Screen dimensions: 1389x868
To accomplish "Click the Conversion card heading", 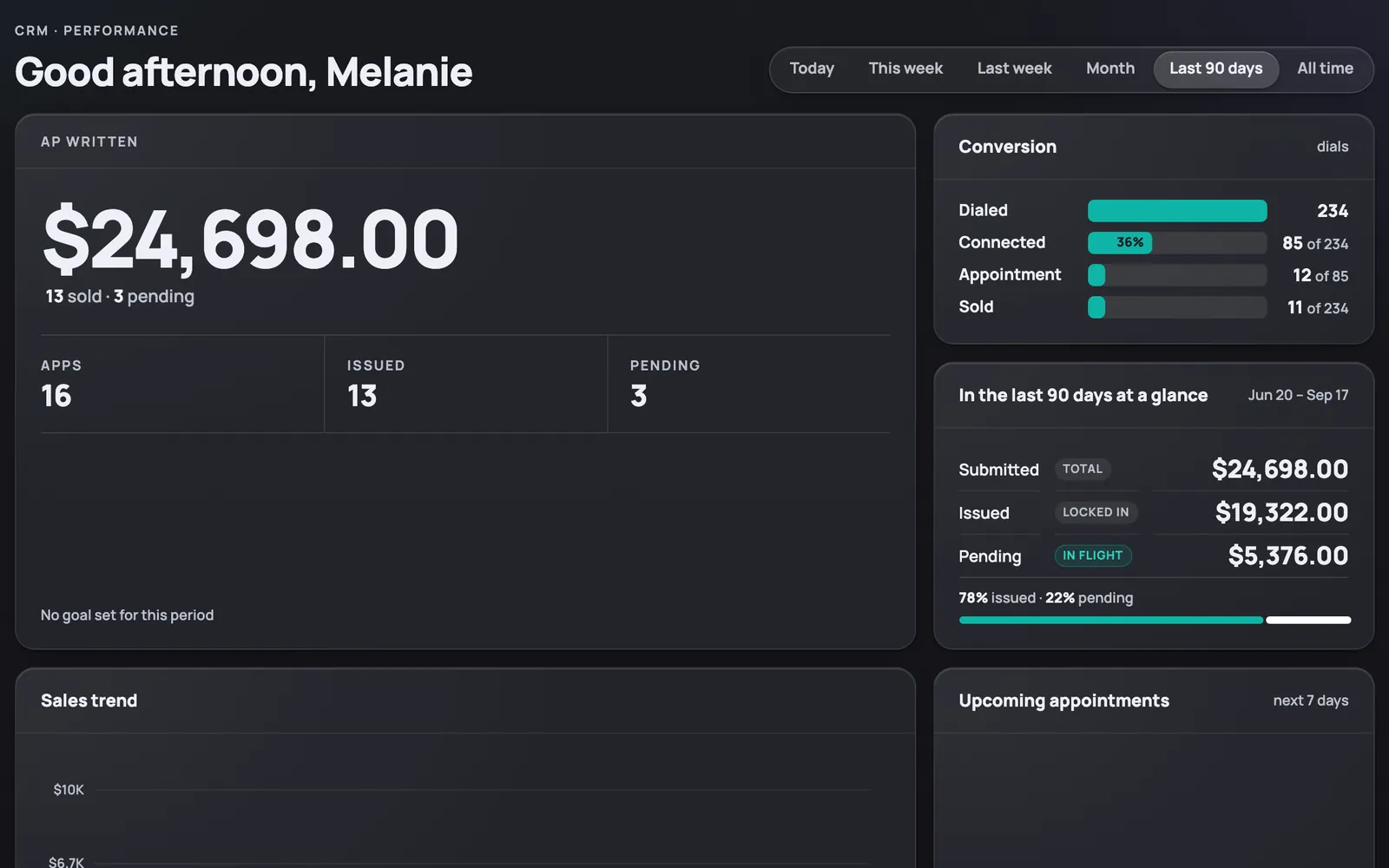I will pos(1007,147).
